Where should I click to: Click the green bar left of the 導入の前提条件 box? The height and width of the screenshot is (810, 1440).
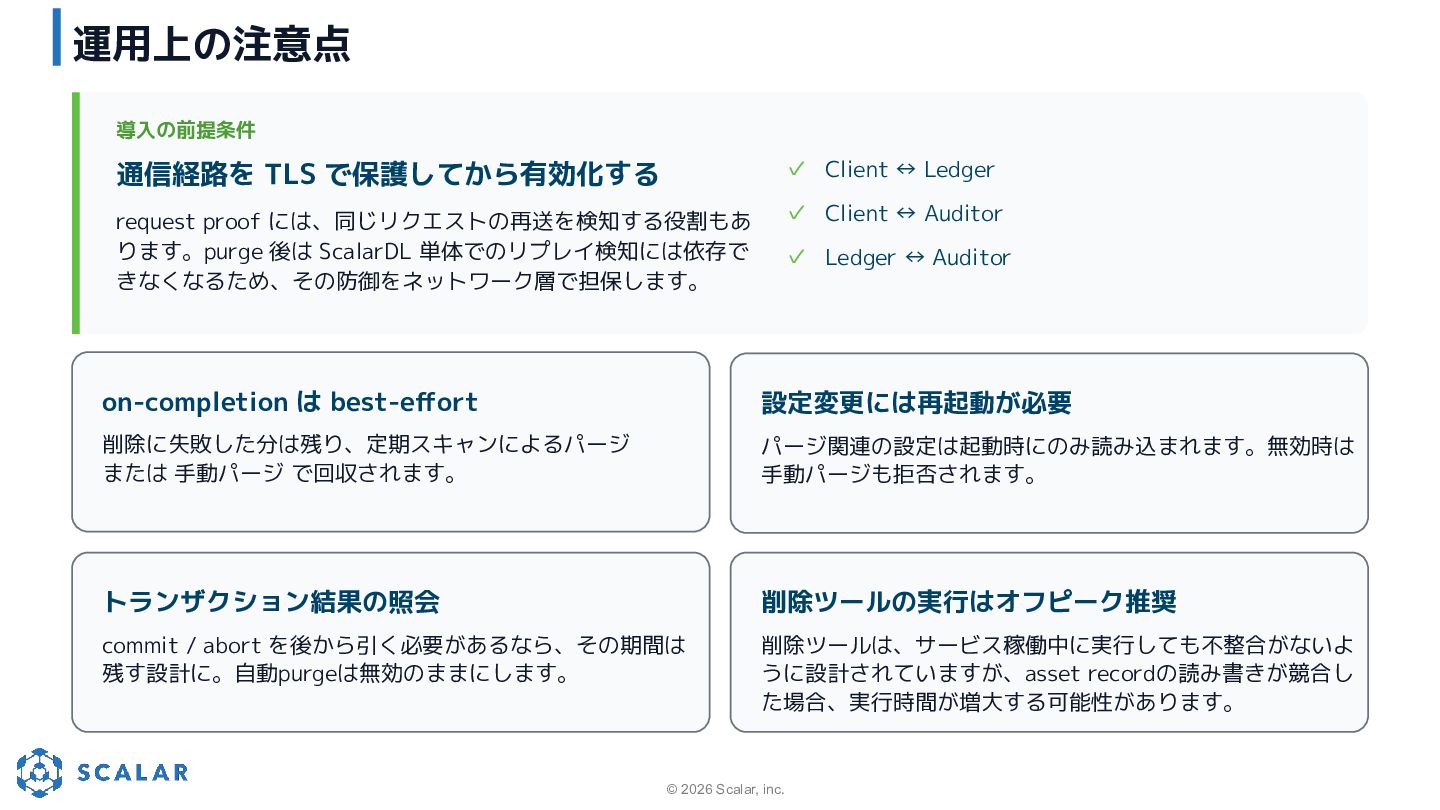76,213
